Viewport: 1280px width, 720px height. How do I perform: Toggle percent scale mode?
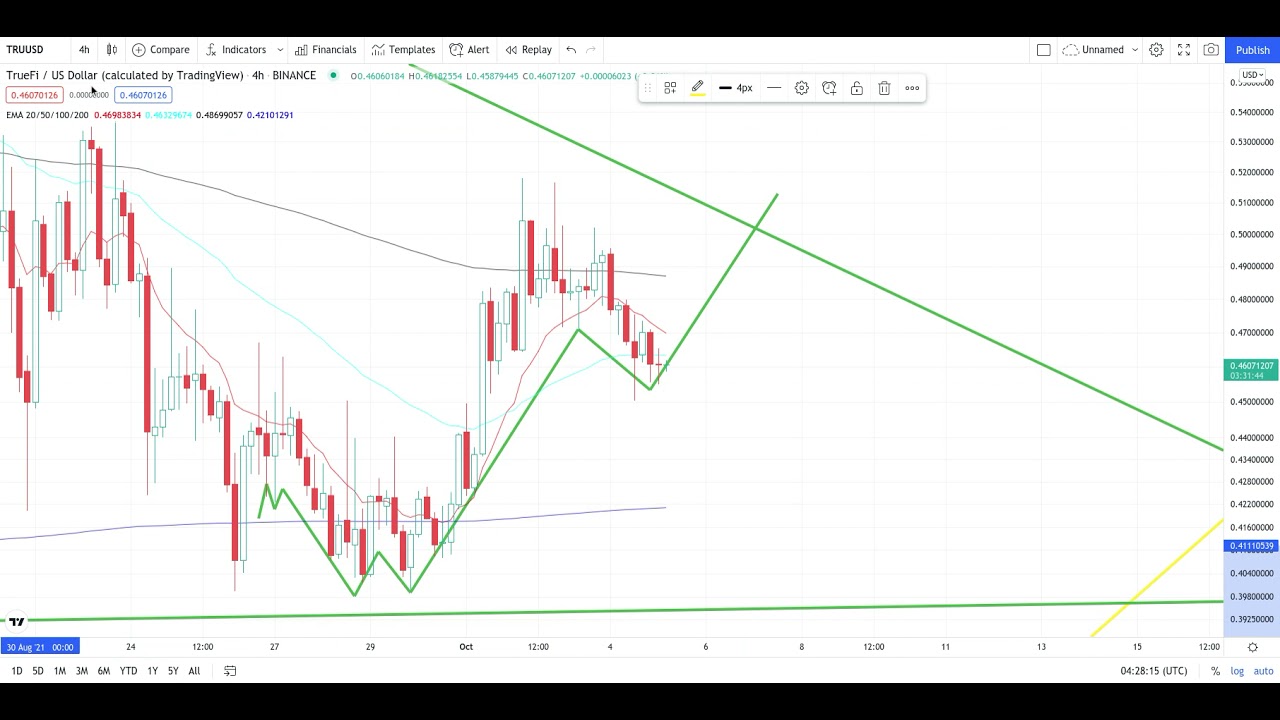(1215, 671)
